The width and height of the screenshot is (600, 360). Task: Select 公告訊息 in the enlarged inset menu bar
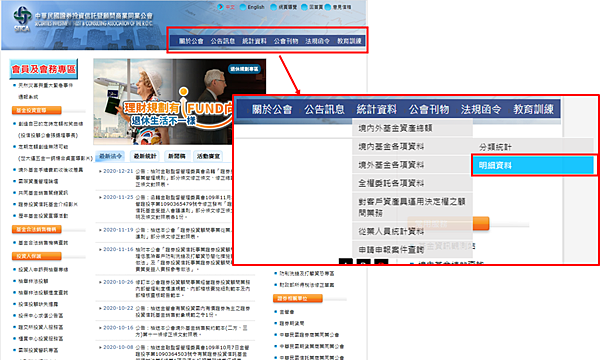point(324,109)
